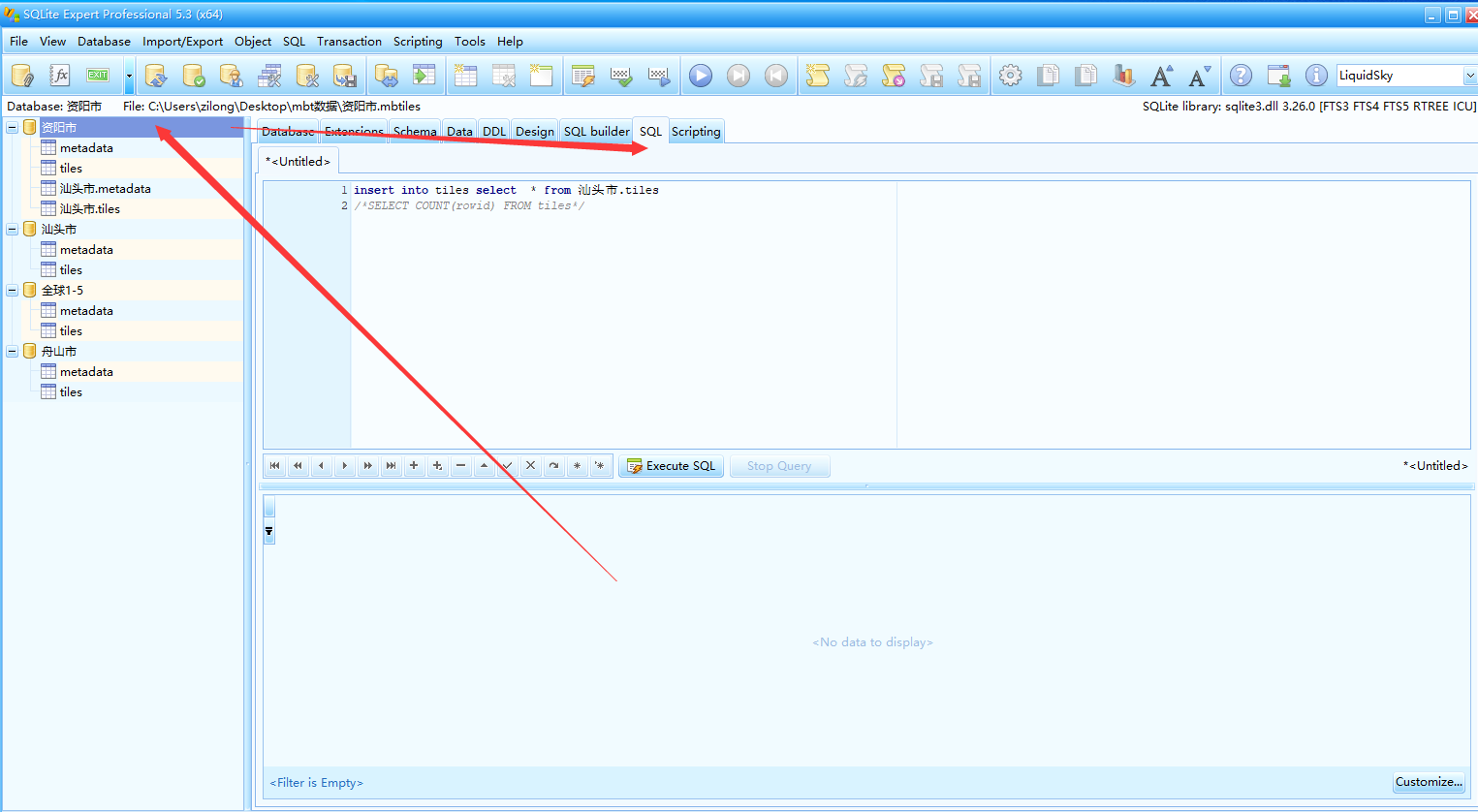Open the fx functions toolbar icon
1478x812 pixels.
tap(60, 76)
